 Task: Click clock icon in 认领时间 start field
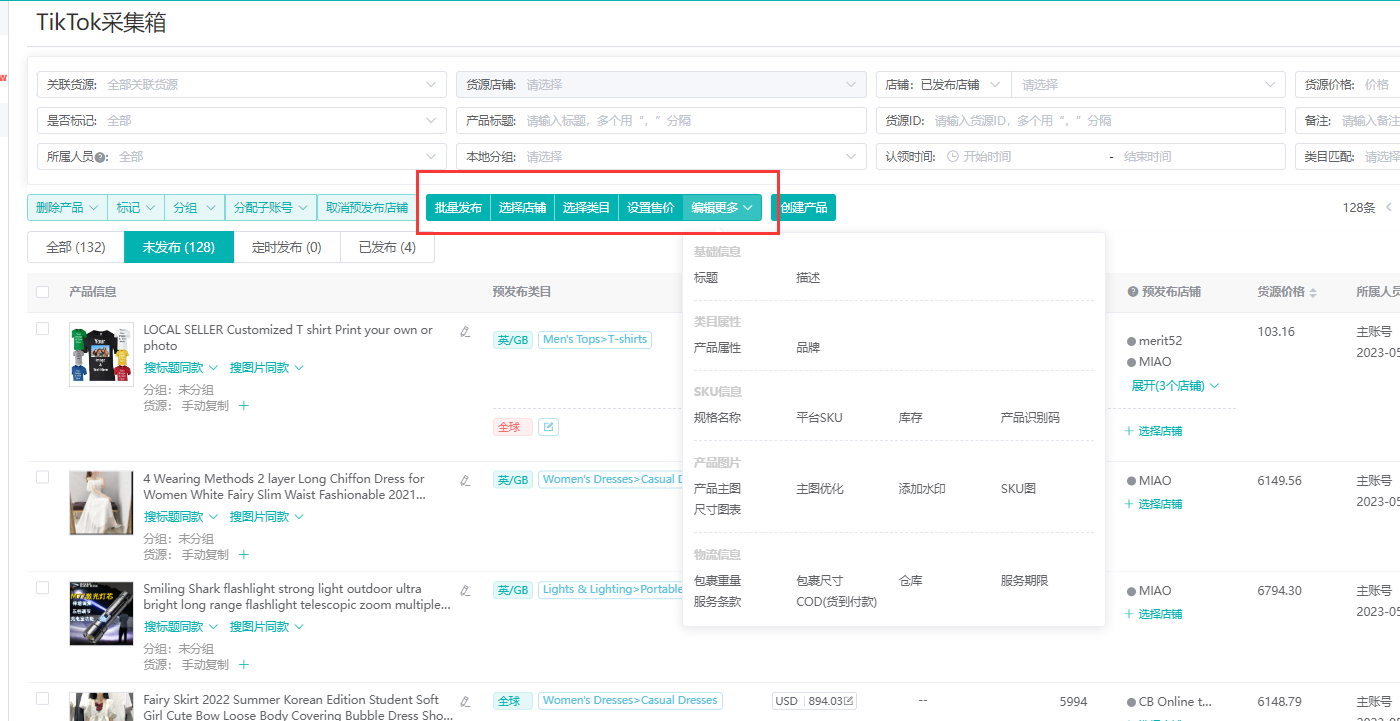[953, 156]
